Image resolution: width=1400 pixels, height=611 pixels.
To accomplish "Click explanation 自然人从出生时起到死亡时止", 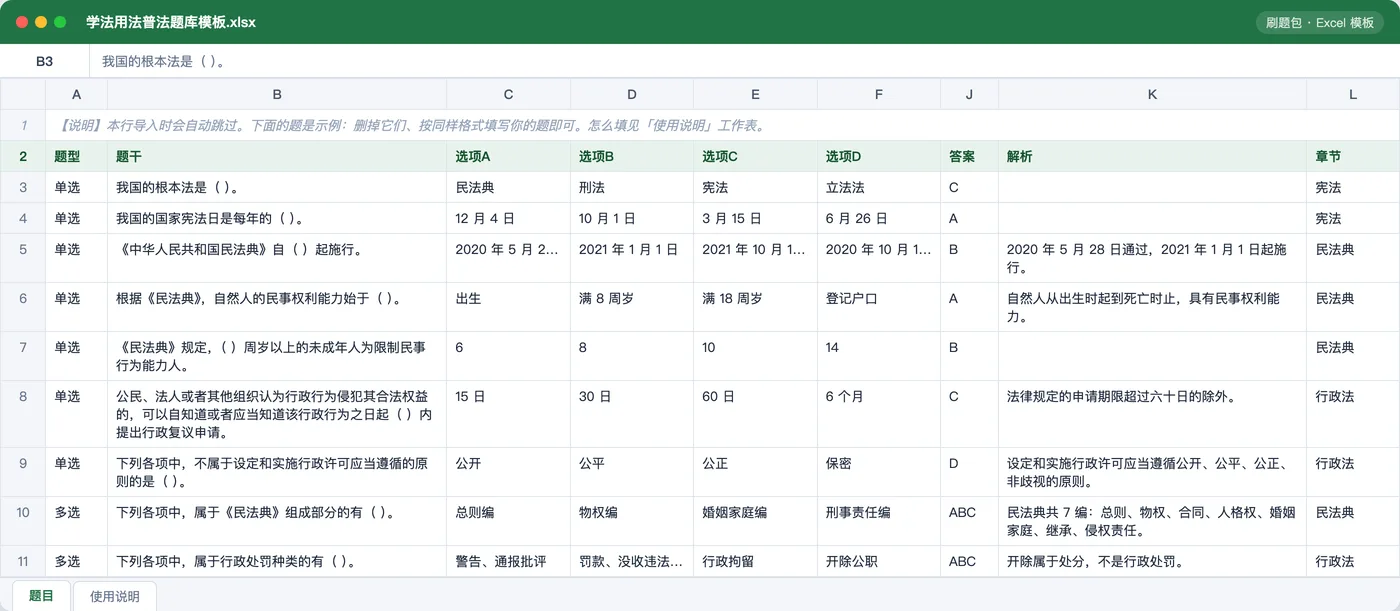I will [1153, 307].
